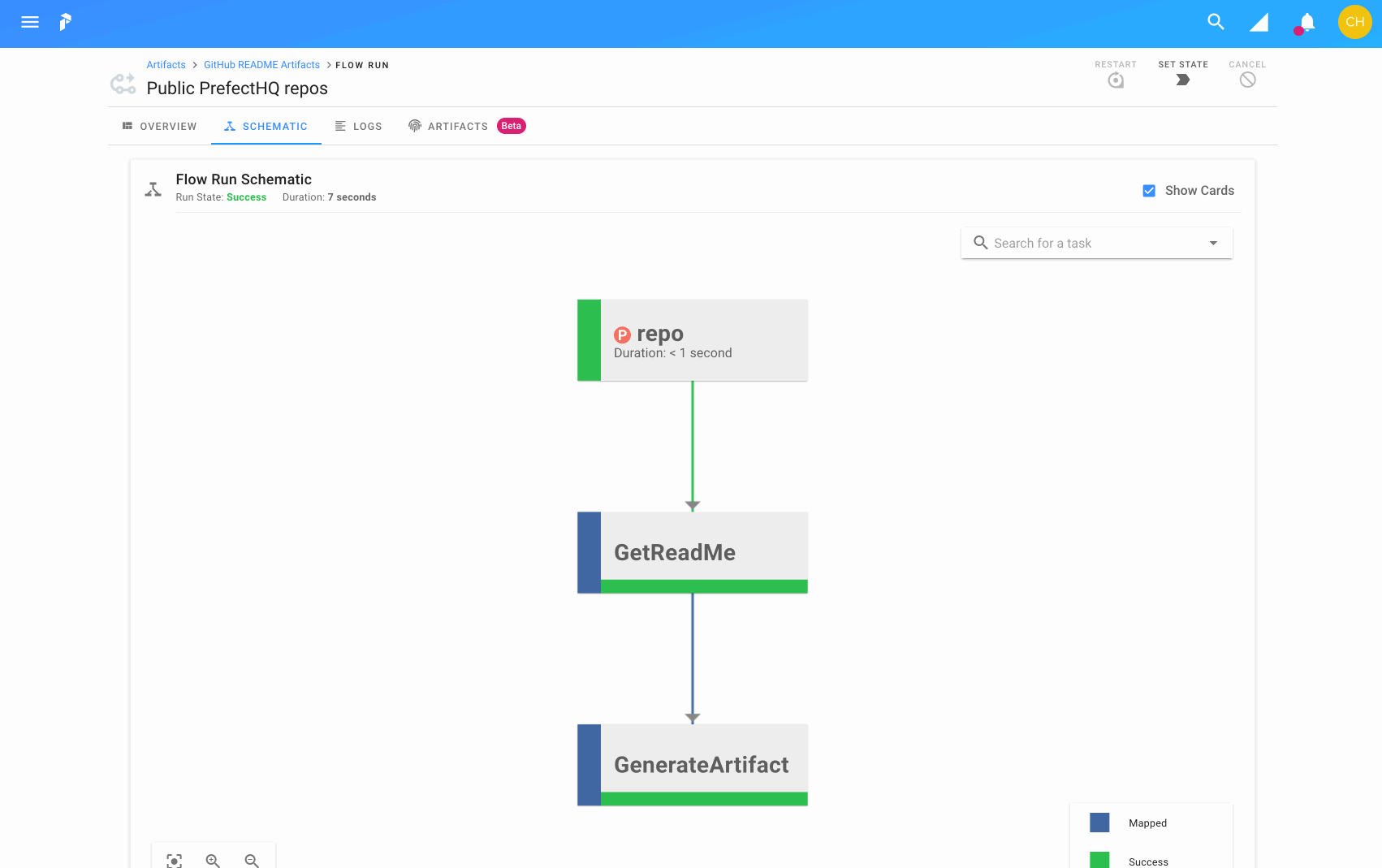Click the red P parameter icon on repo
The width and height of the screenshot is (1382, 868).
point(622,335)
